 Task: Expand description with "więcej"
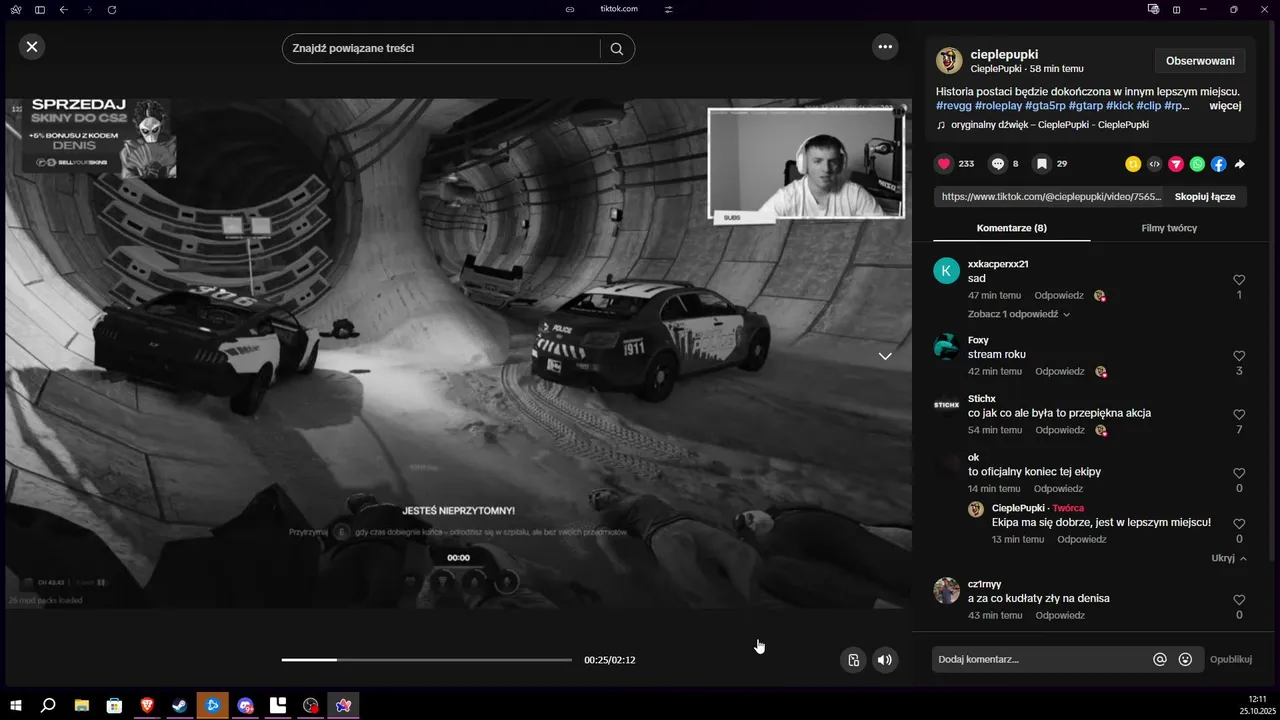pos(1225,105)
